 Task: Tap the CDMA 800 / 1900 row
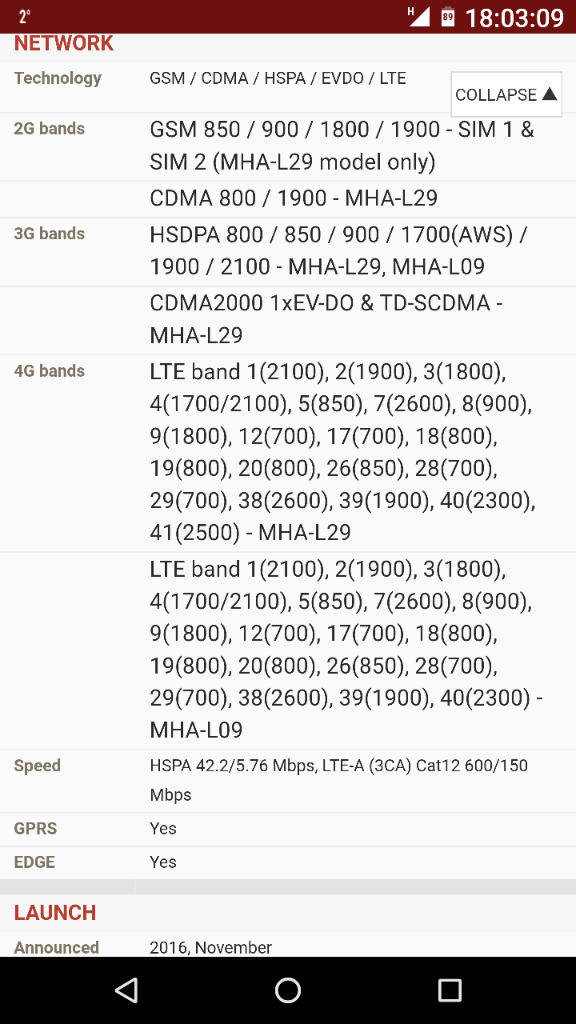288,199
